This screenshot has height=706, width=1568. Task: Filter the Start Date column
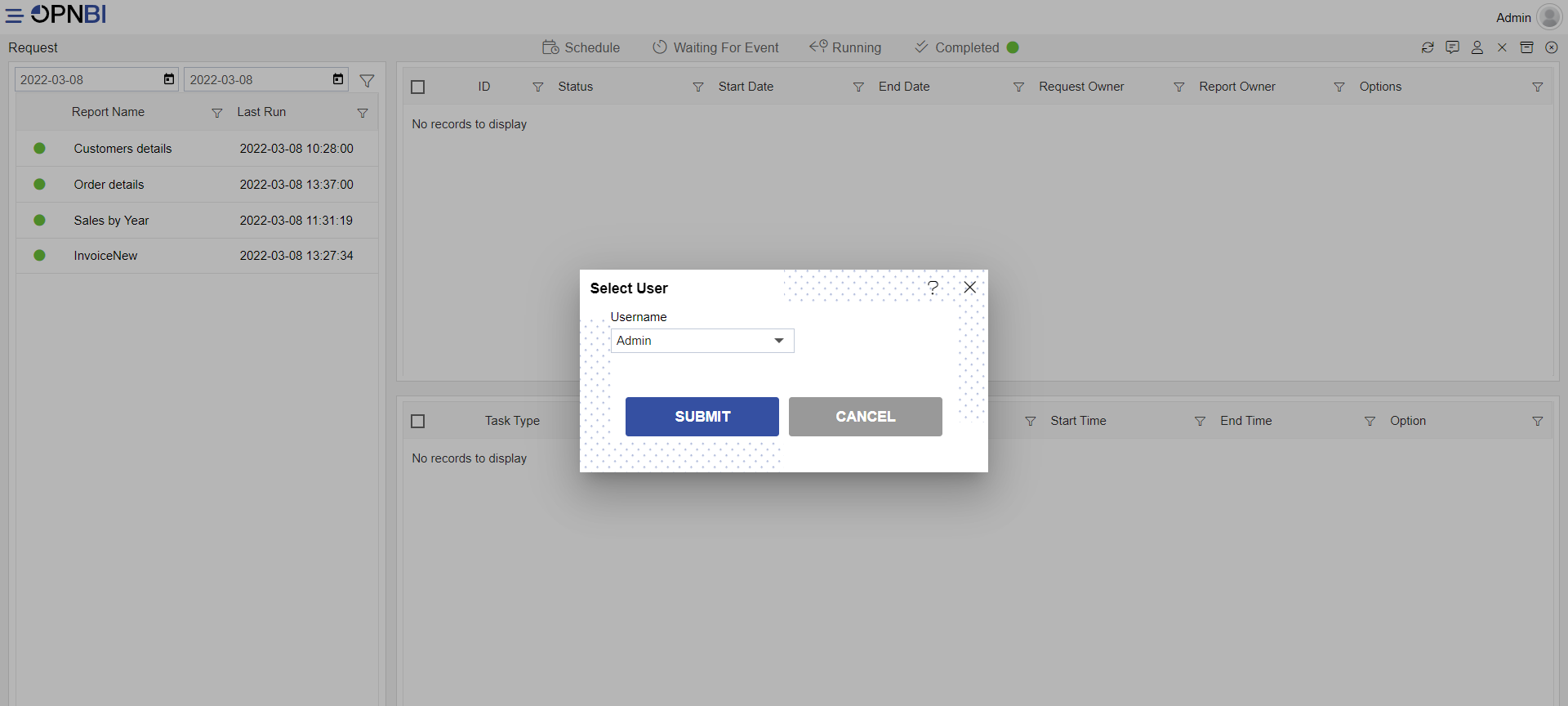click(x=858, y=87)
